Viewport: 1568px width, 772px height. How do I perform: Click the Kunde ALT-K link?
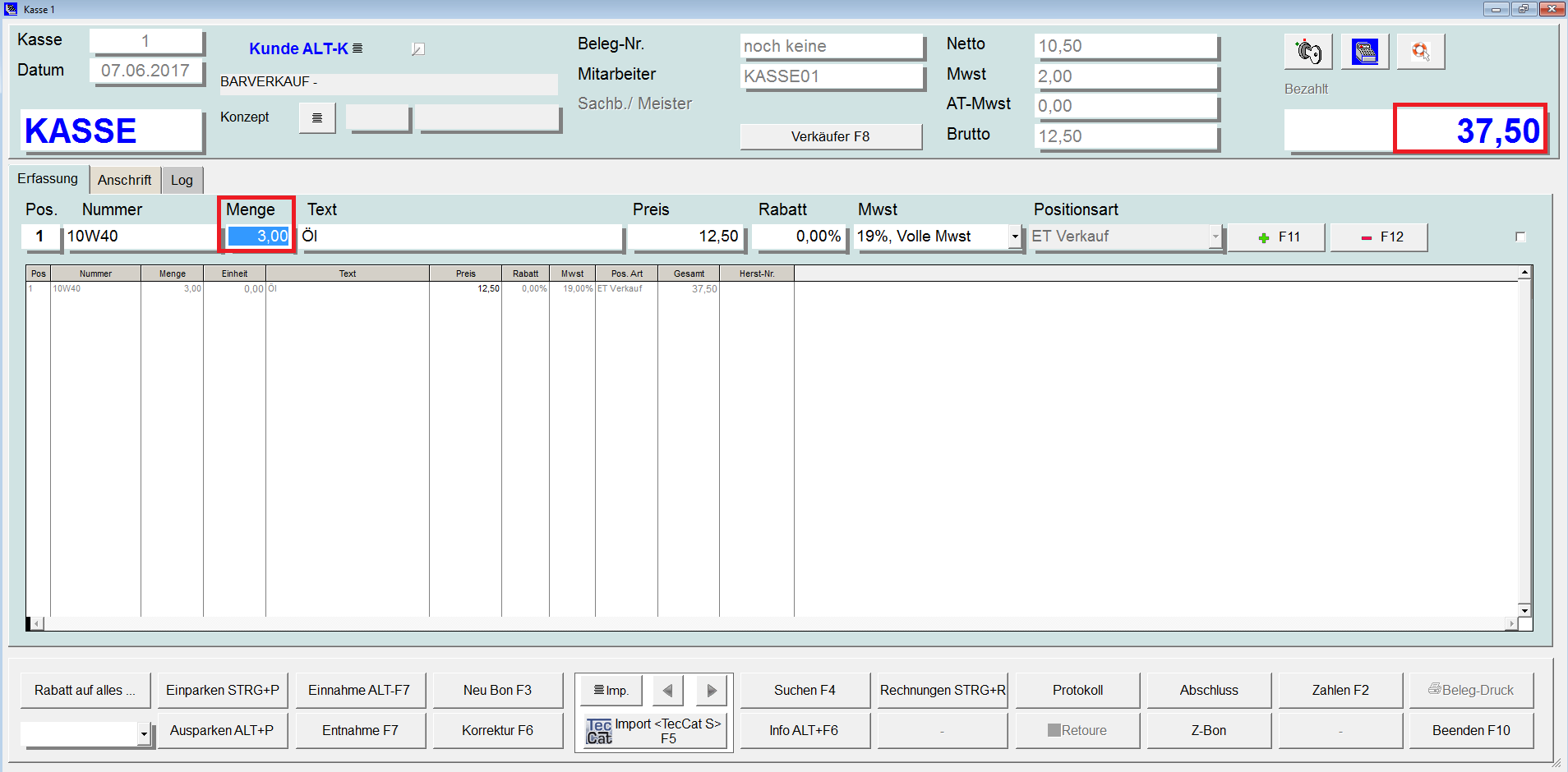tap(298, 48)
